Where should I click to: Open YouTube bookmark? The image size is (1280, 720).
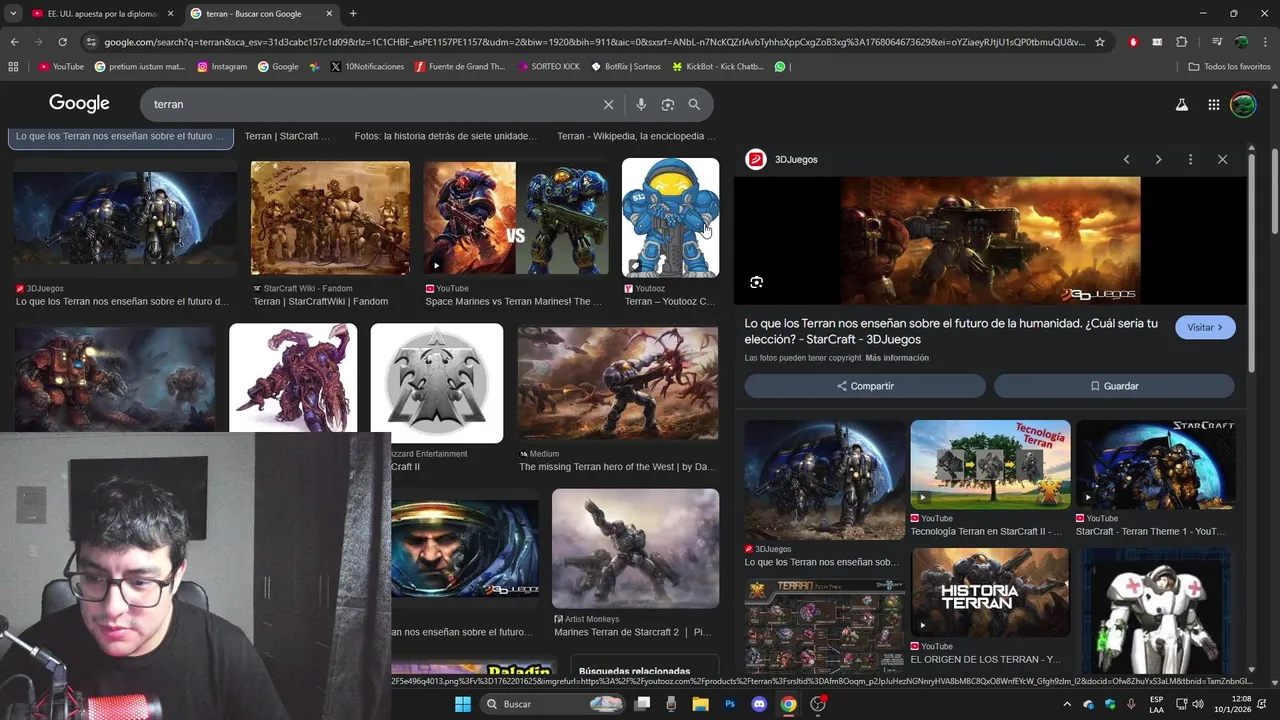point(61,66)
